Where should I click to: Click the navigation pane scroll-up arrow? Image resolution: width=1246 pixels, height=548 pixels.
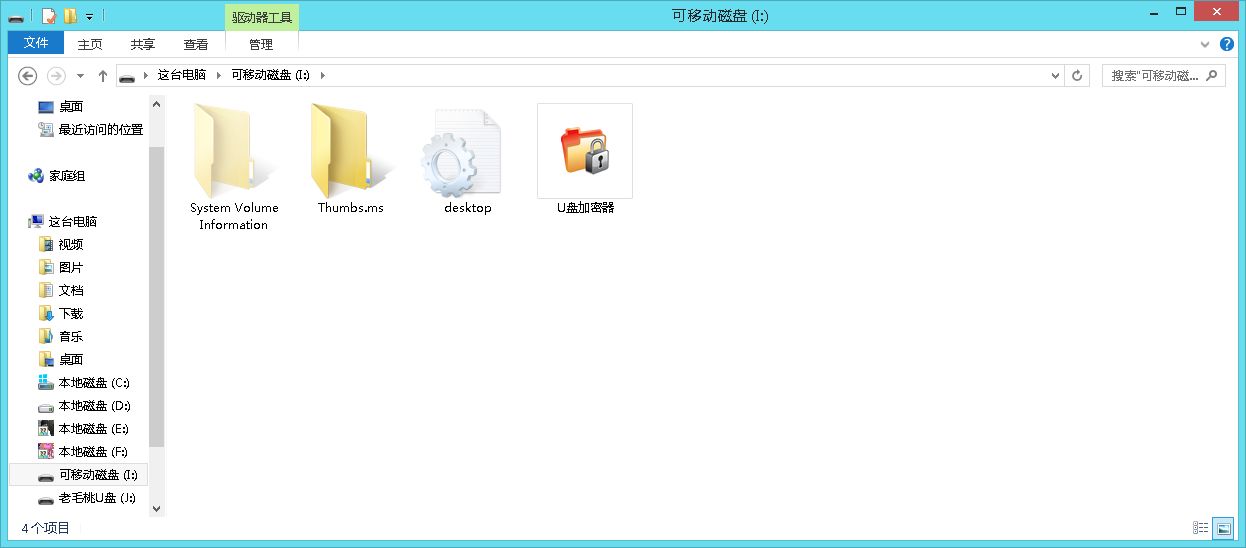click(x=156, y=103)
